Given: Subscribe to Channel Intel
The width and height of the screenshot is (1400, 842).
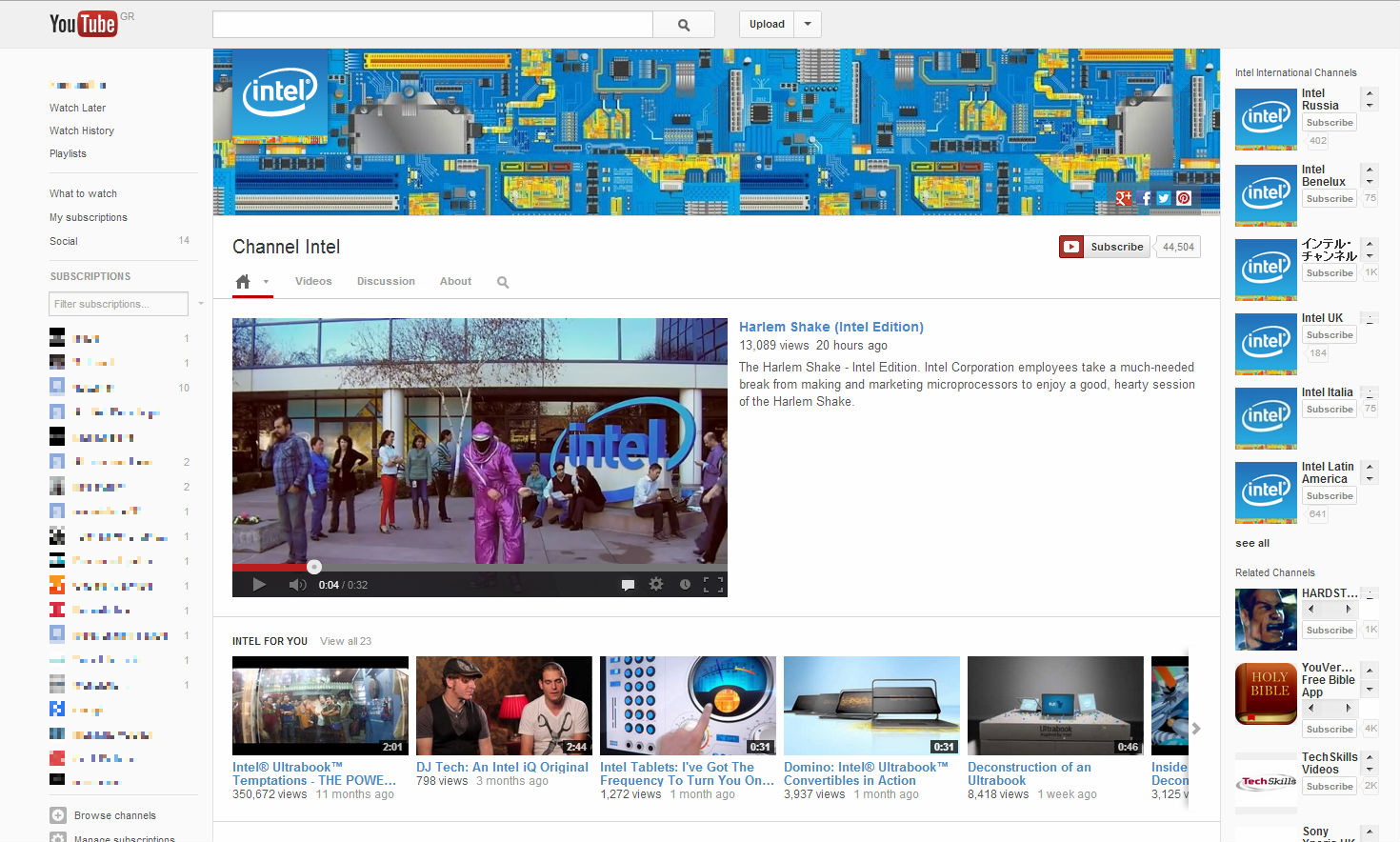Looking at the screenshot, I should 1105,247.
